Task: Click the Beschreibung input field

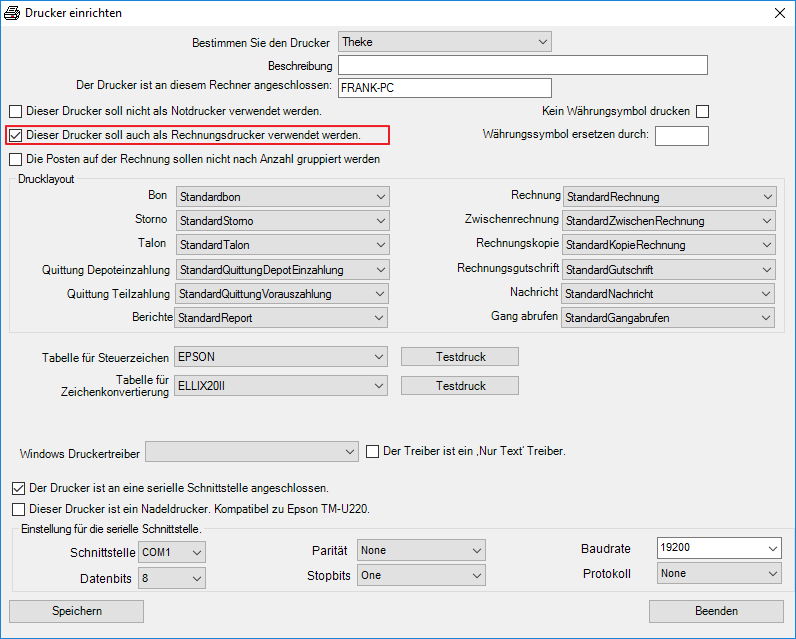Action: [523, 65]
